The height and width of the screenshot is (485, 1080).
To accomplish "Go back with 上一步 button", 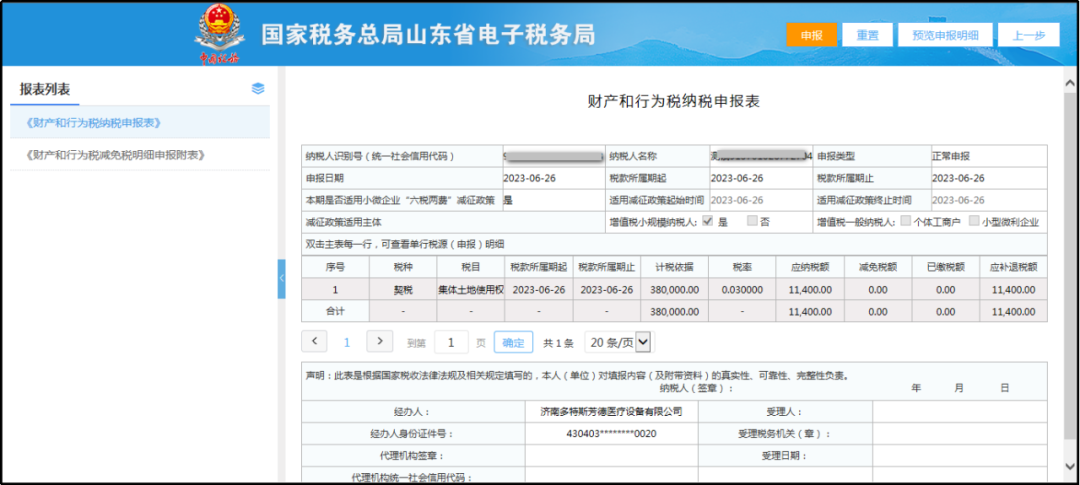I will [1029, 35].
